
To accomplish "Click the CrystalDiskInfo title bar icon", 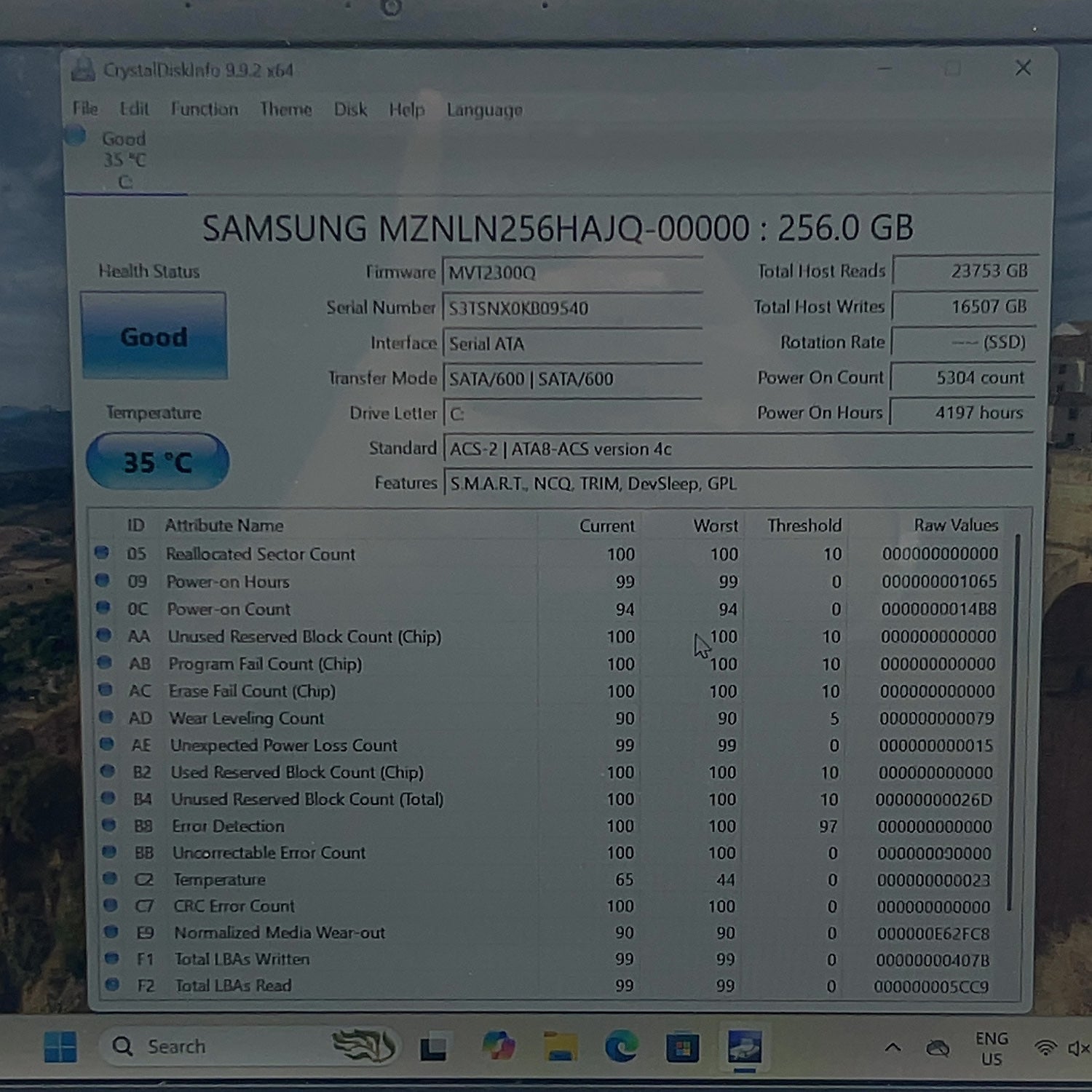I will click(x=84, y=70).
